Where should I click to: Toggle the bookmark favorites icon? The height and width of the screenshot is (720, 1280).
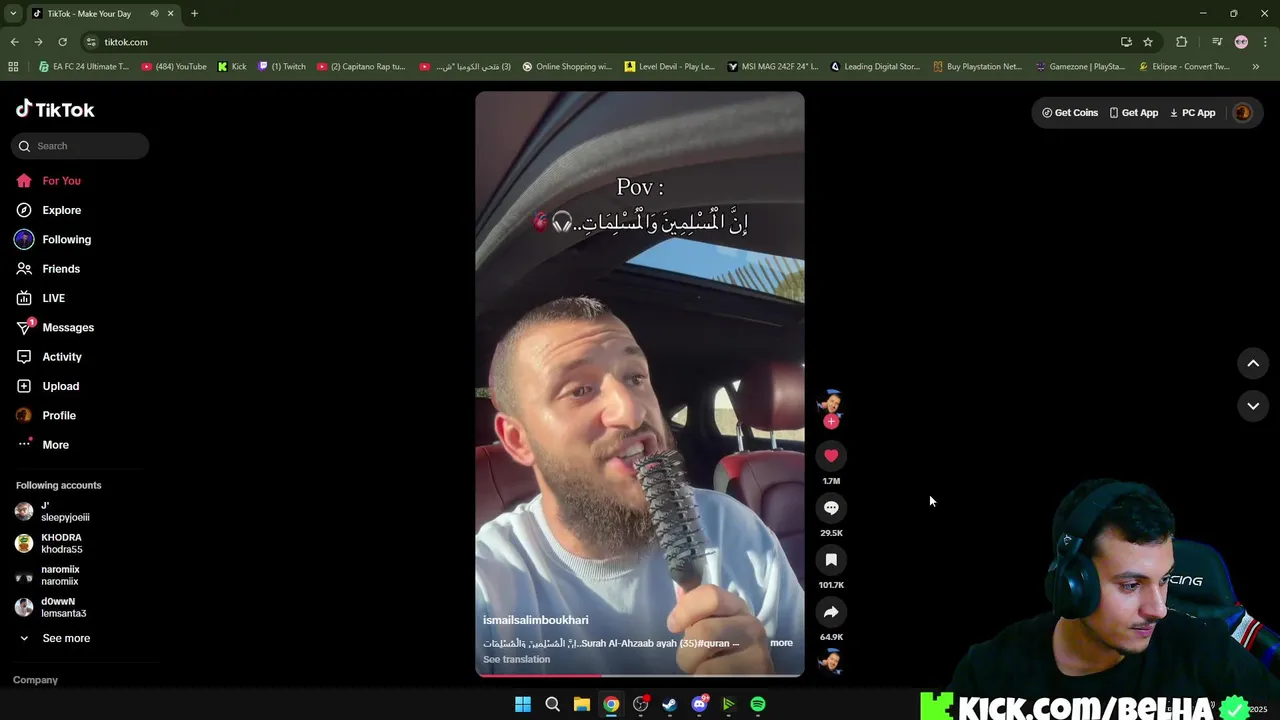coord(831,560)
